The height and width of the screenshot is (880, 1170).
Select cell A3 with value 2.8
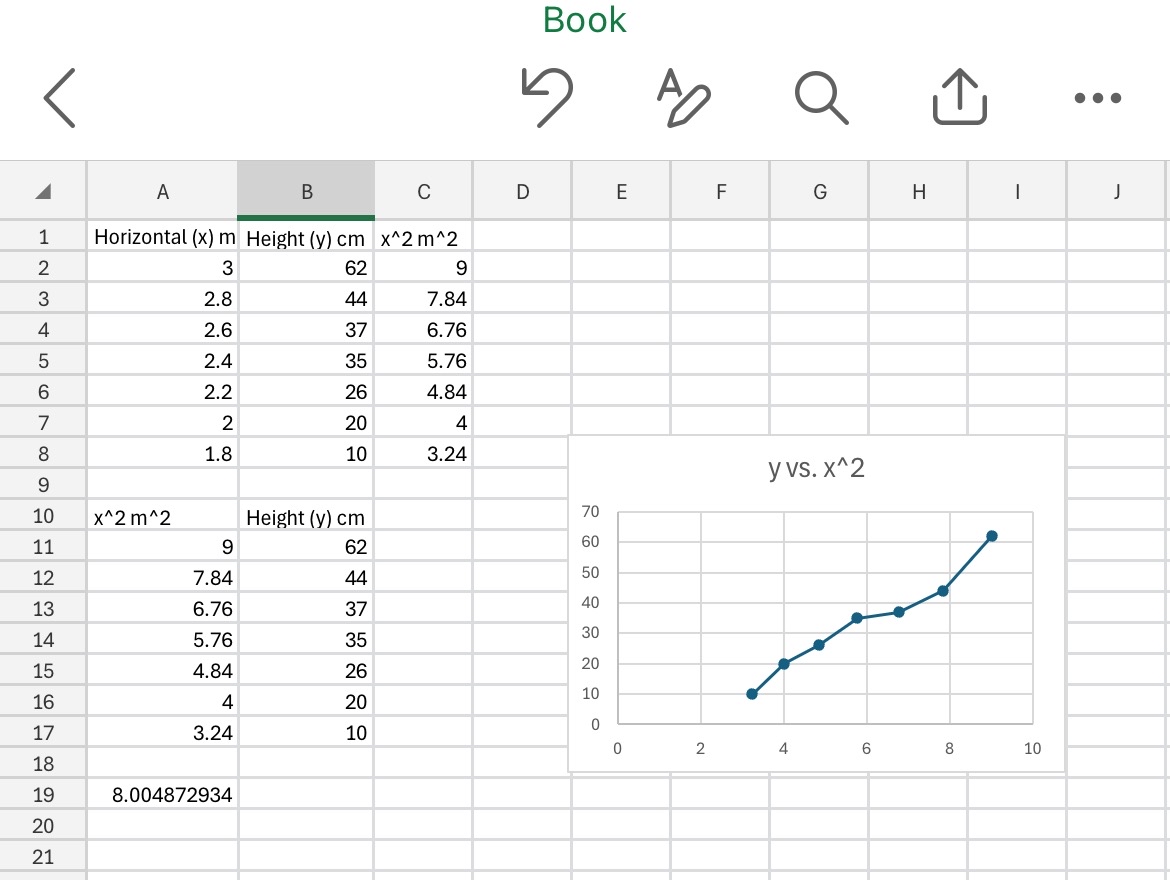tap(163, 299)
